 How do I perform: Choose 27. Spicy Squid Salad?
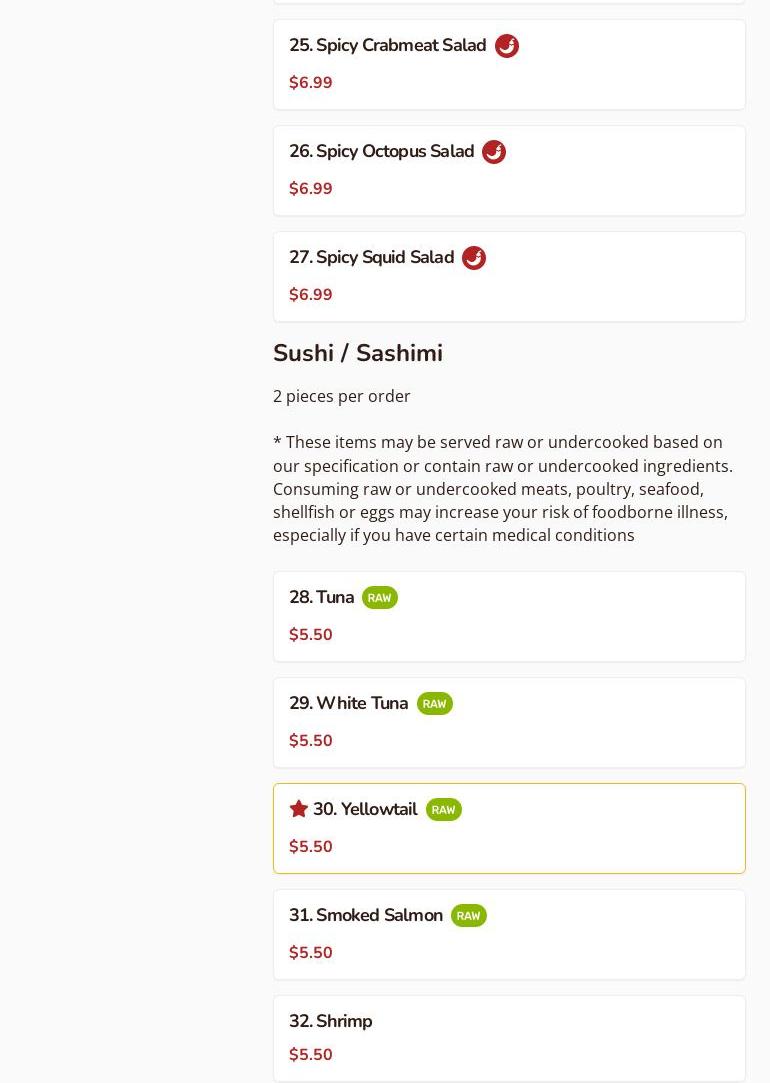371,258
